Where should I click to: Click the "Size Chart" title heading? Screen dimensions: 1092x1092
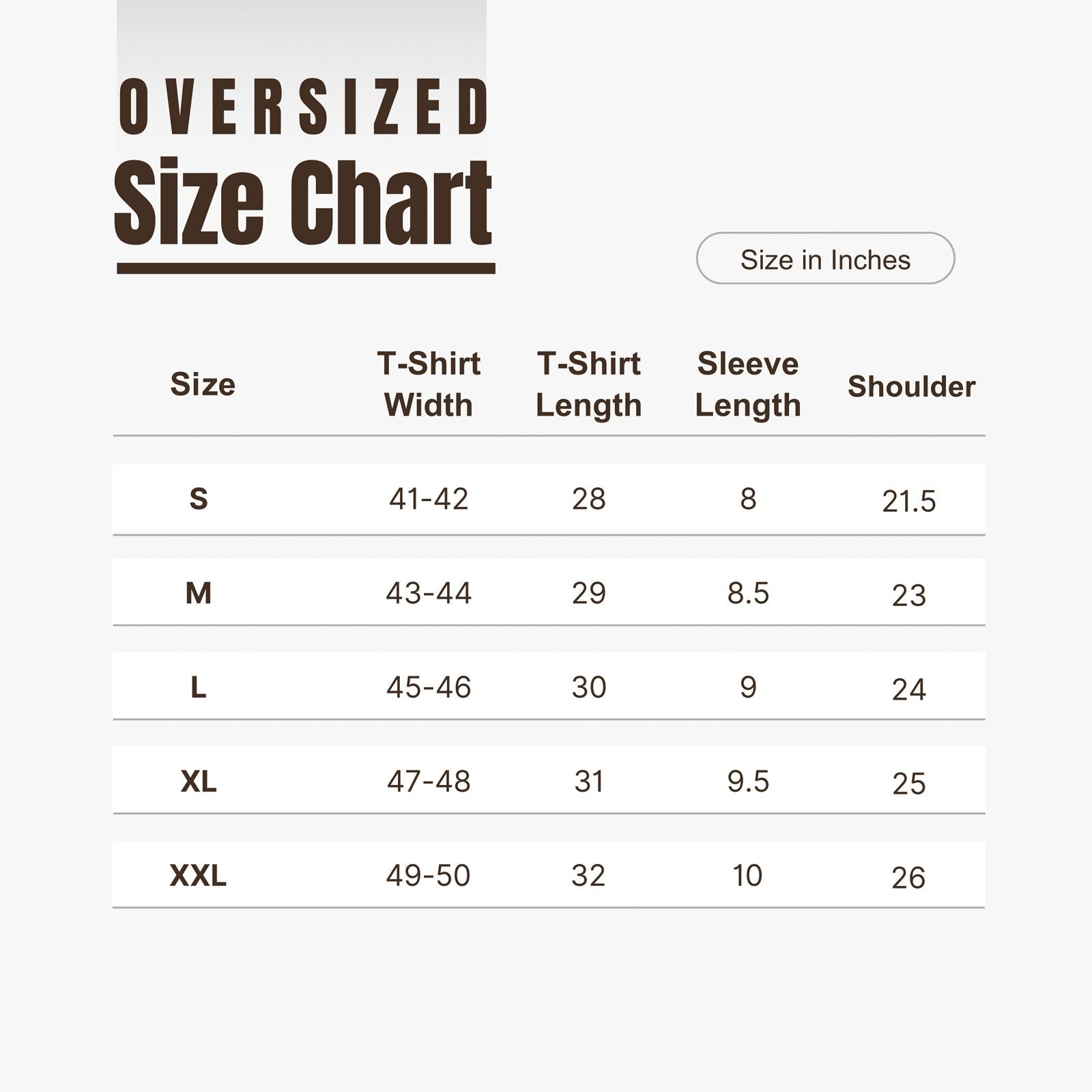tap(303, 203)
